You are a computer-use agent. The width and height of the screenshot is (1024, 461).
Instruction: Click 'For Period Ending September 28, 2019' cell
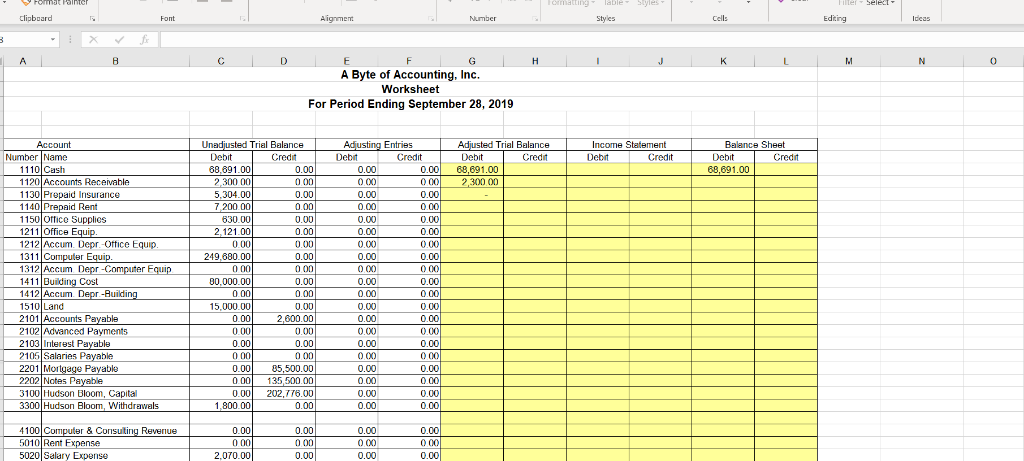pyautogui.click(x=410, y=104)
